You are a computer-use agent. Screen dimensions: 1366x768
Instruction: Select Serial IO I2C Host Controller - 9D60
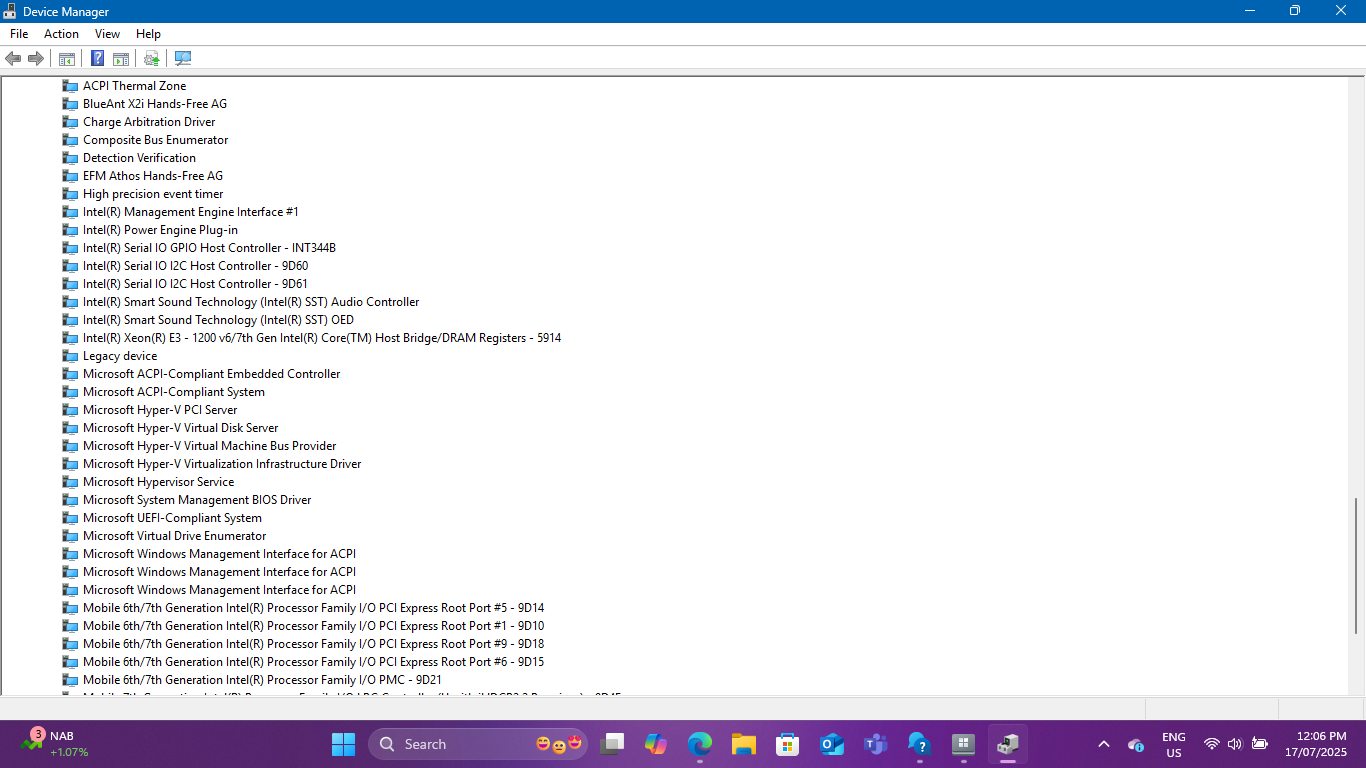pos(195,266)
